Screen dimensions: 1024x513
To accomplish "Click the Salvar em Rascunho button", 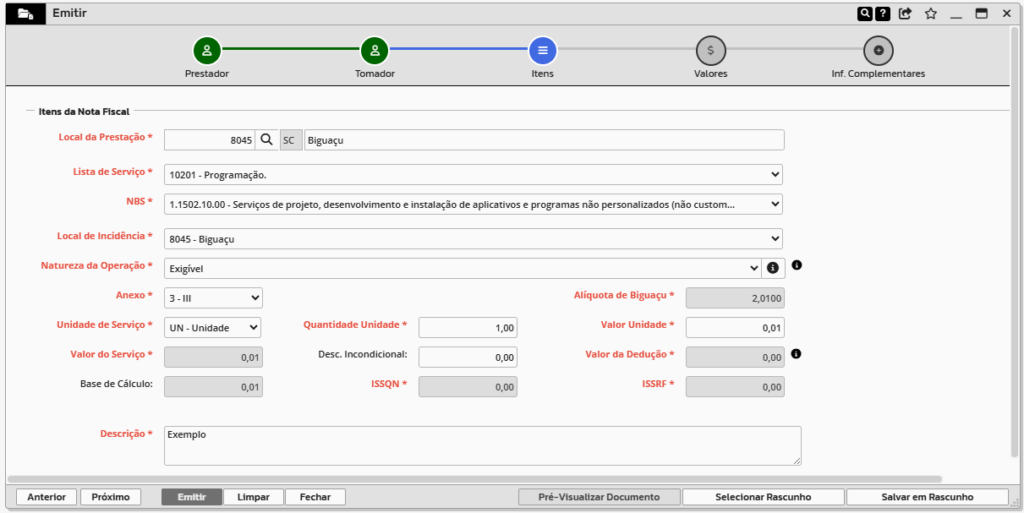I will coord(926,497).
